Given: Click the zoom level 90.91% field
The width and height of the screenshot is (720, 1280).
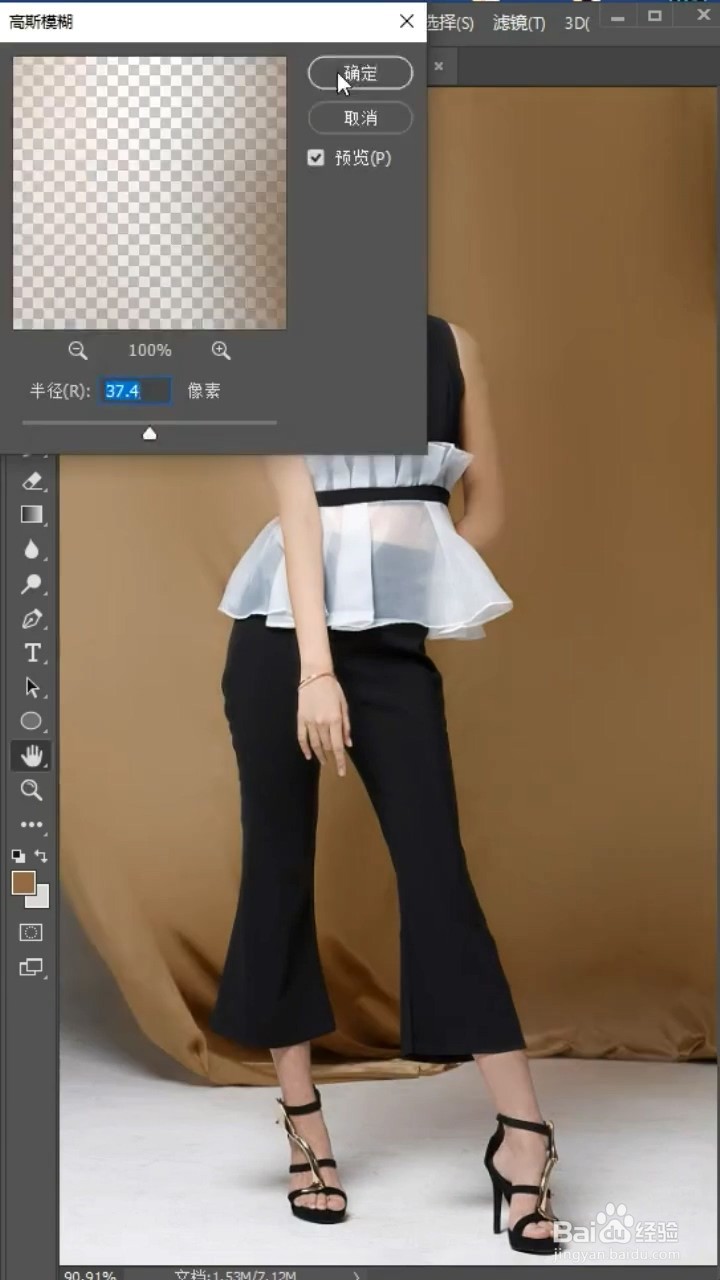Looking at the screenshot, I should (x=89, y=1274).
